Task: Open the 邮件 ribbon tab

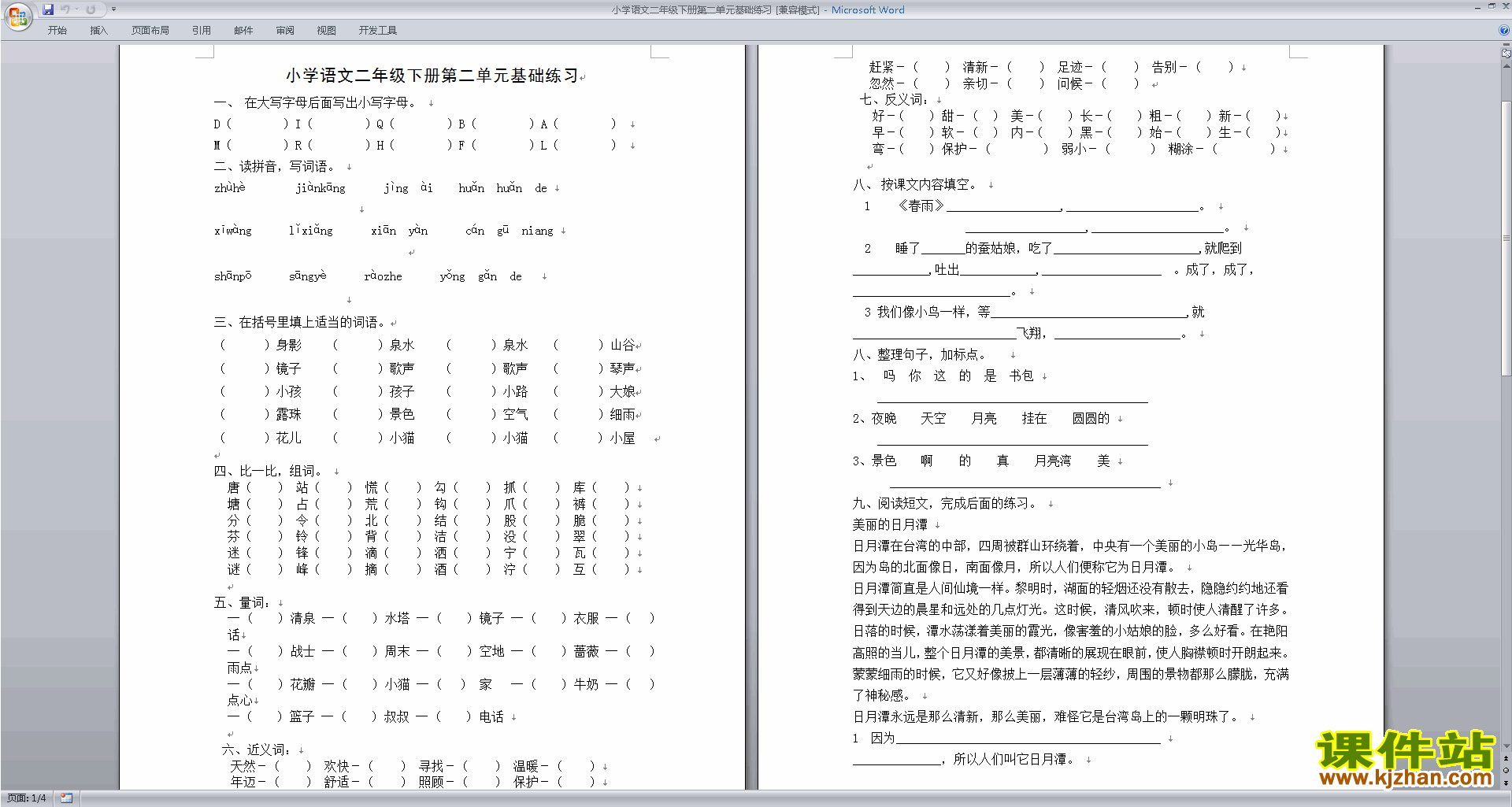Action: [243, 31]
